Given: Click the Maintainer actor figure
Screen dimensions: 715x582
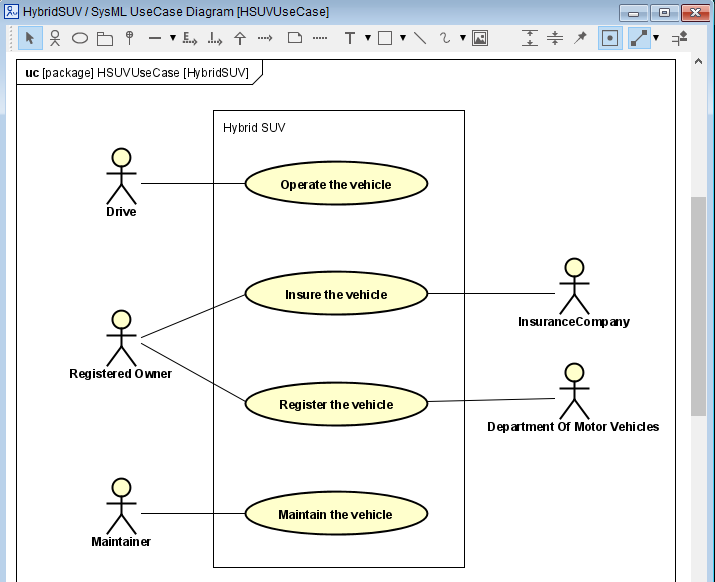Looking at the screenshot, I should pos(121,507).
